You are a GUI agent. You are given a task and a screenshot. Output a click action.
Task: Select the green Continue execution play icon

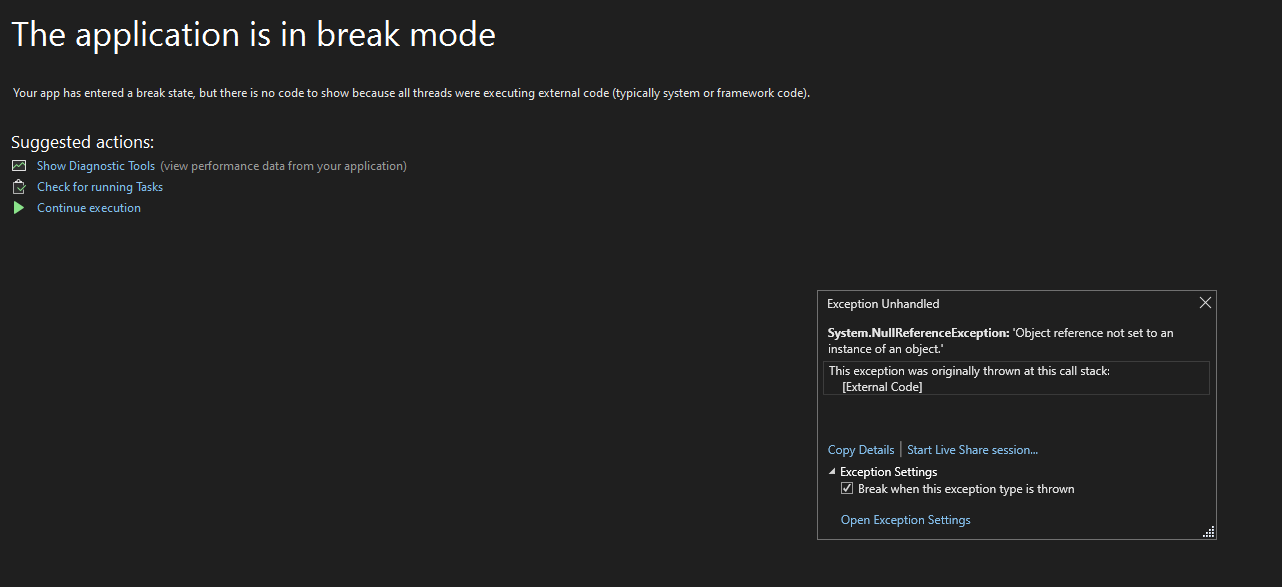(x=19, y=207)
